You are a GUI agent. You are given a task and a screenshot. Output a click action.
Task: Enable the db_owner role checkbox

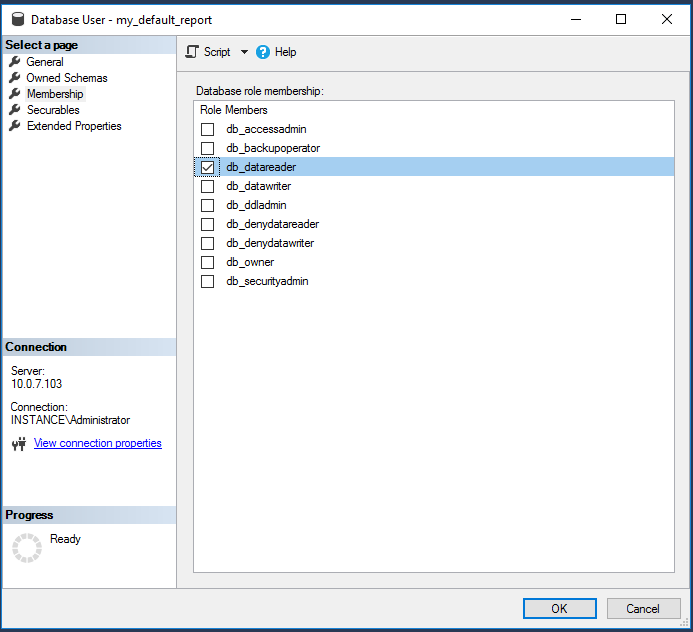click(x=208, y=263)
